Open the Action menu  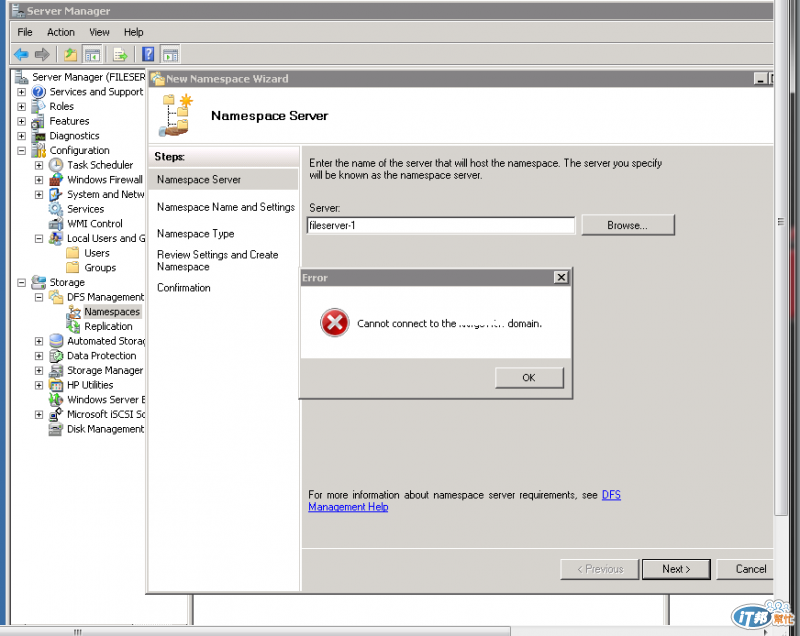[x=61, y=32]
